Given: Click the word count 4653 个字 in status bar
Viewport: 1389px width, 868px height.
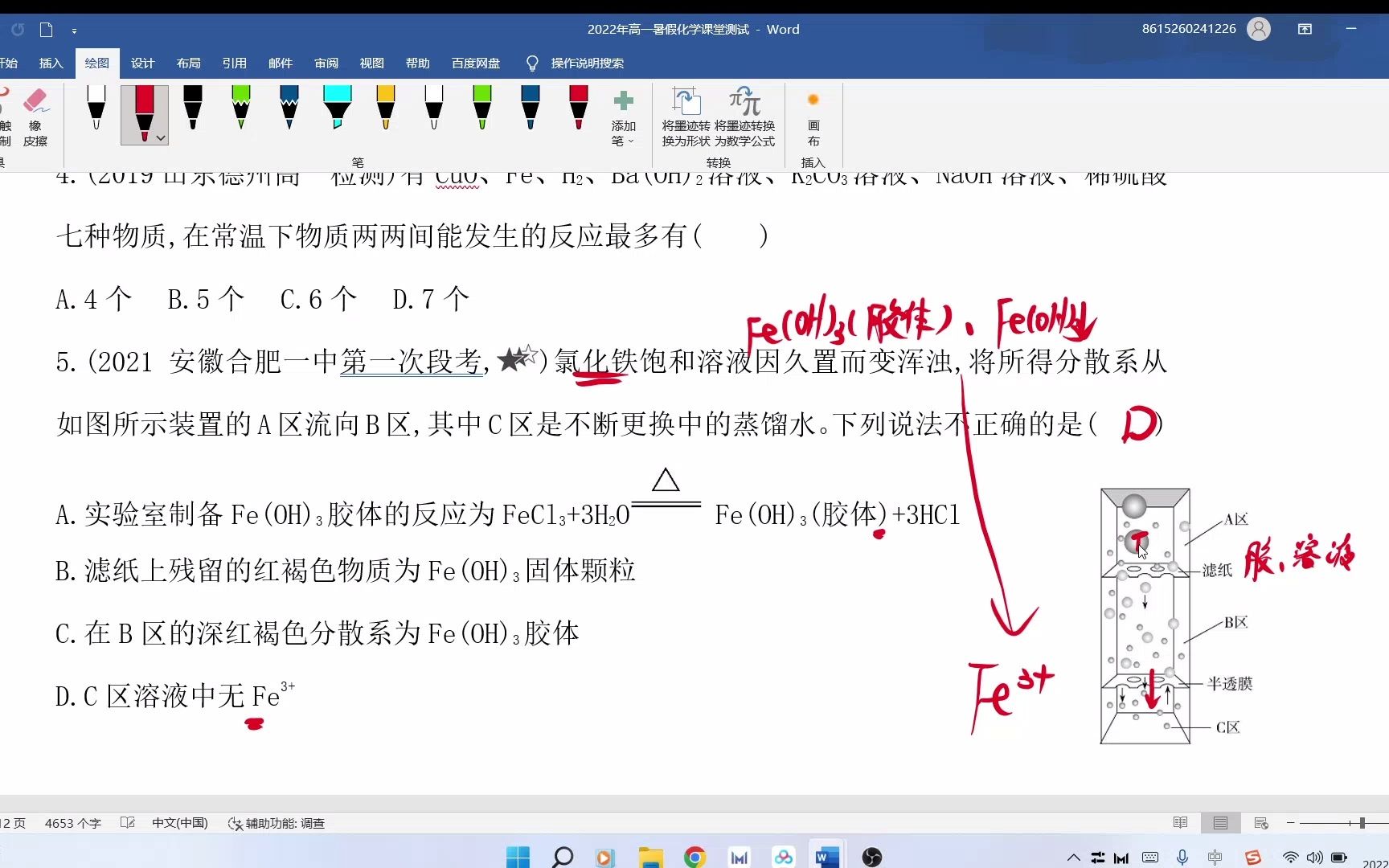Looking at the screenshot, I should point(72,823).
